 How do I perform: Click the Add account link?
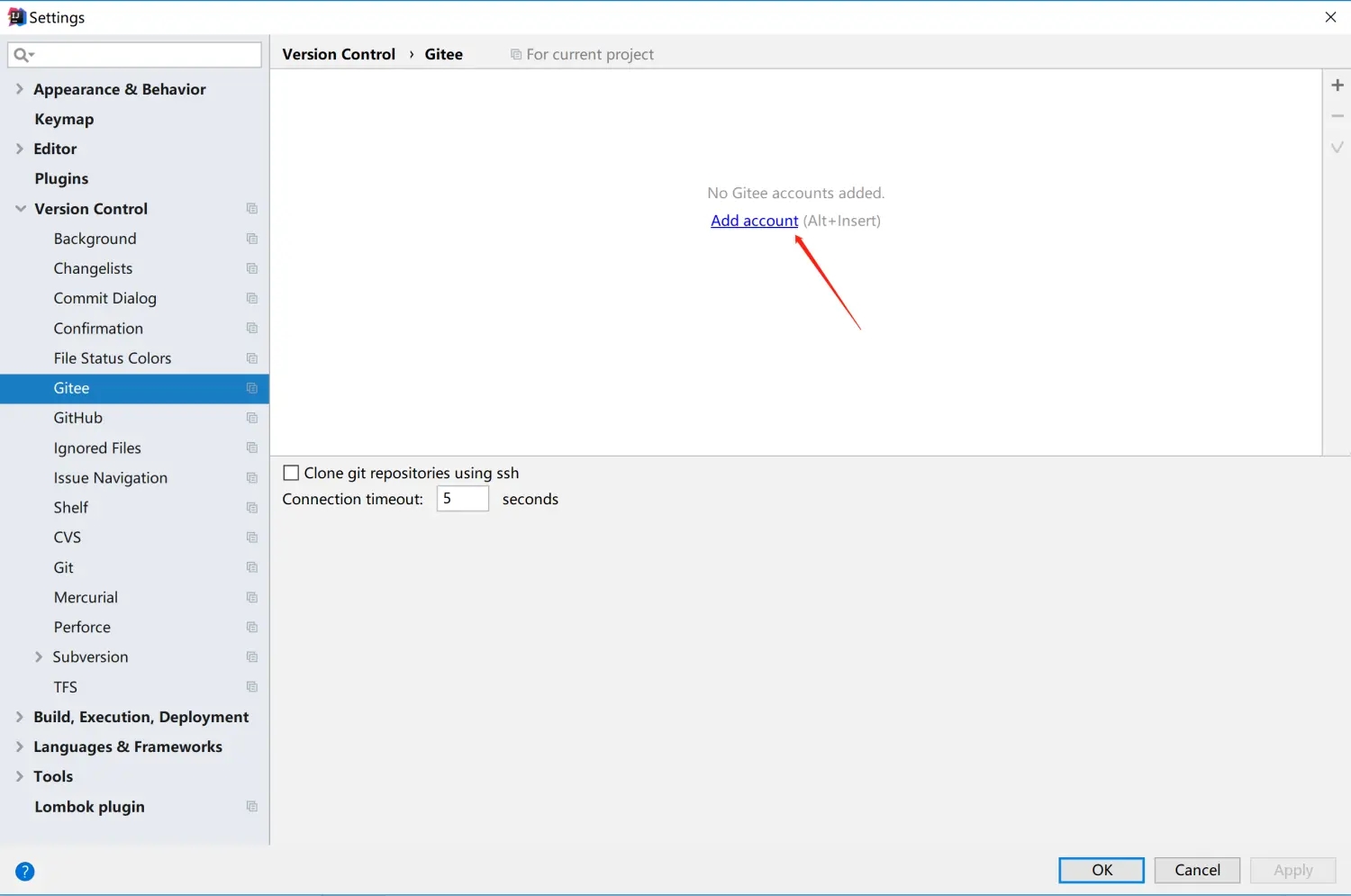click(755, 221)
